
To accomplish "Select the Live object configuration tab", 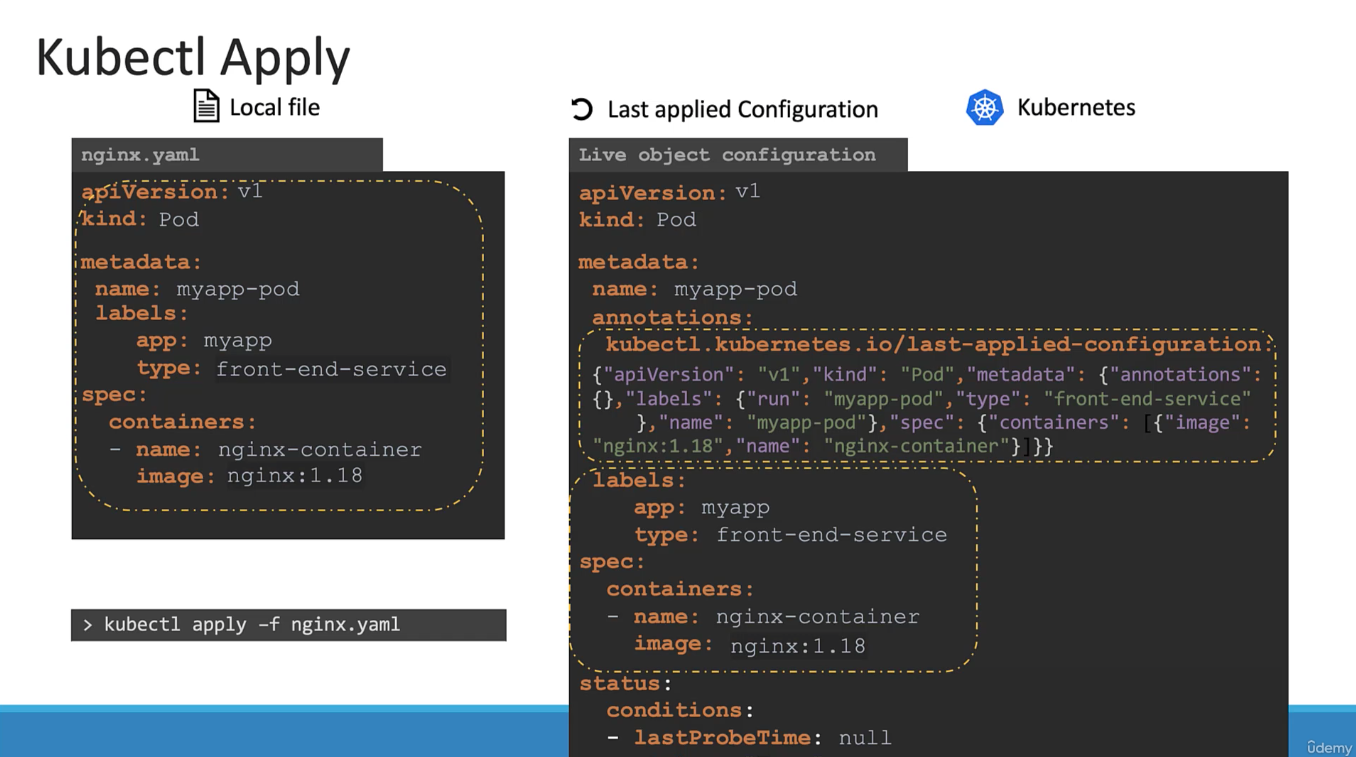I will point(738,155).
